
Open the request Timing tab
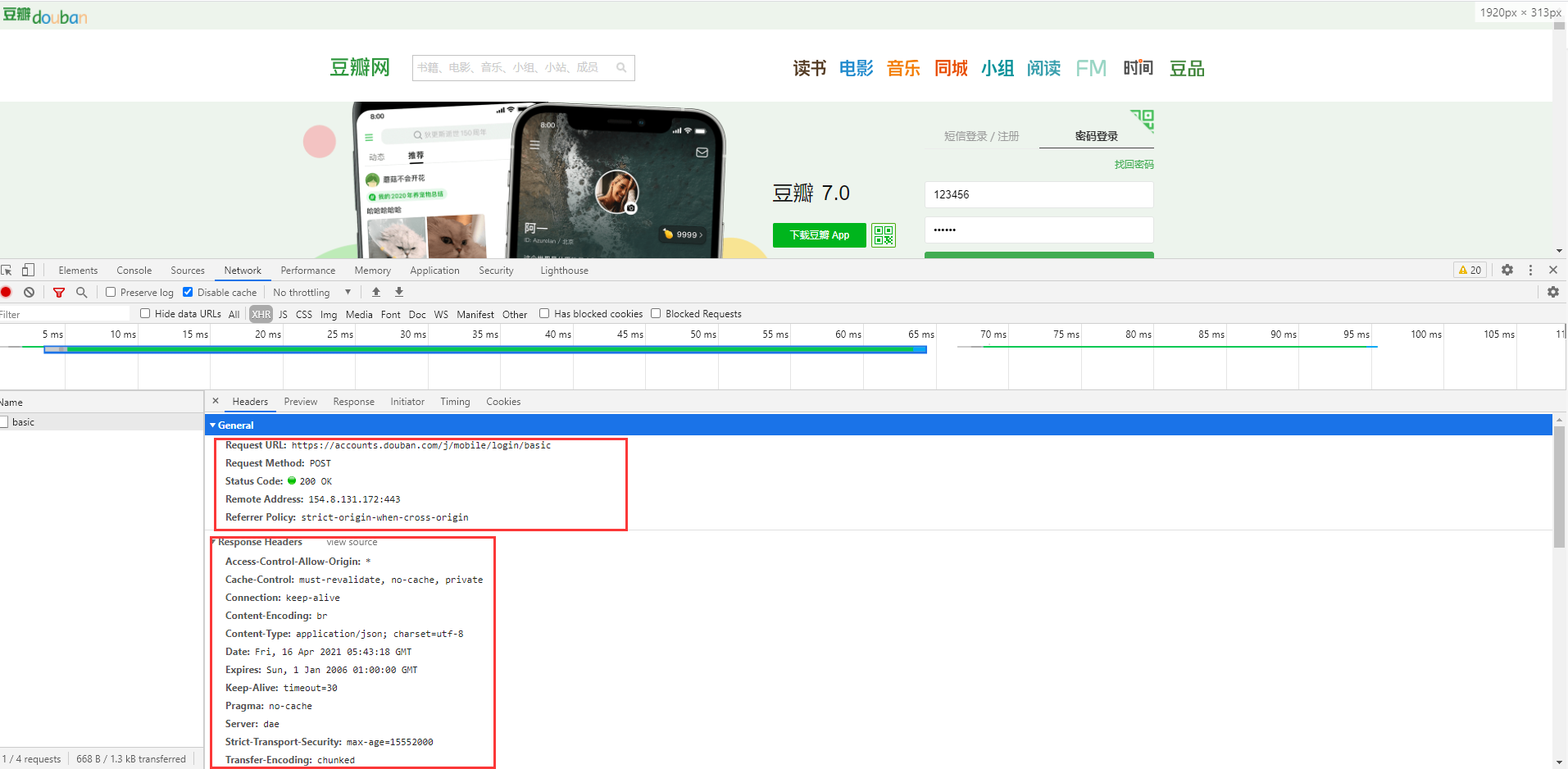[455, 402]
